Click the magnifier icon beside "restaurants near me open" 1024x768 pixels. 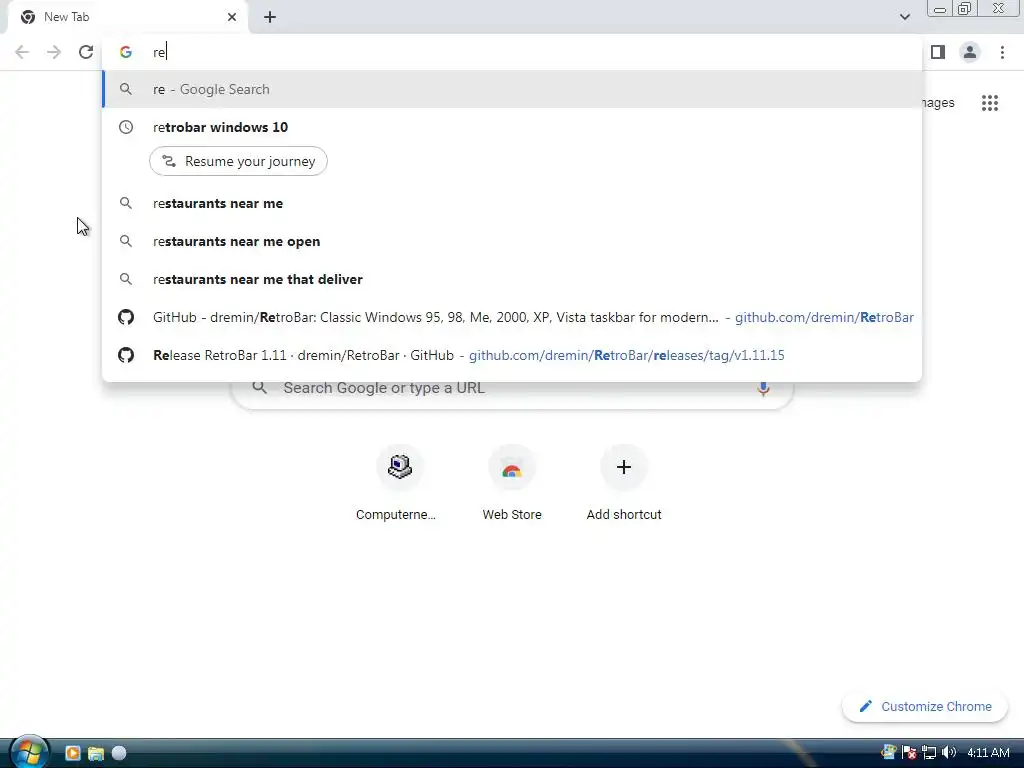(126, 241)
